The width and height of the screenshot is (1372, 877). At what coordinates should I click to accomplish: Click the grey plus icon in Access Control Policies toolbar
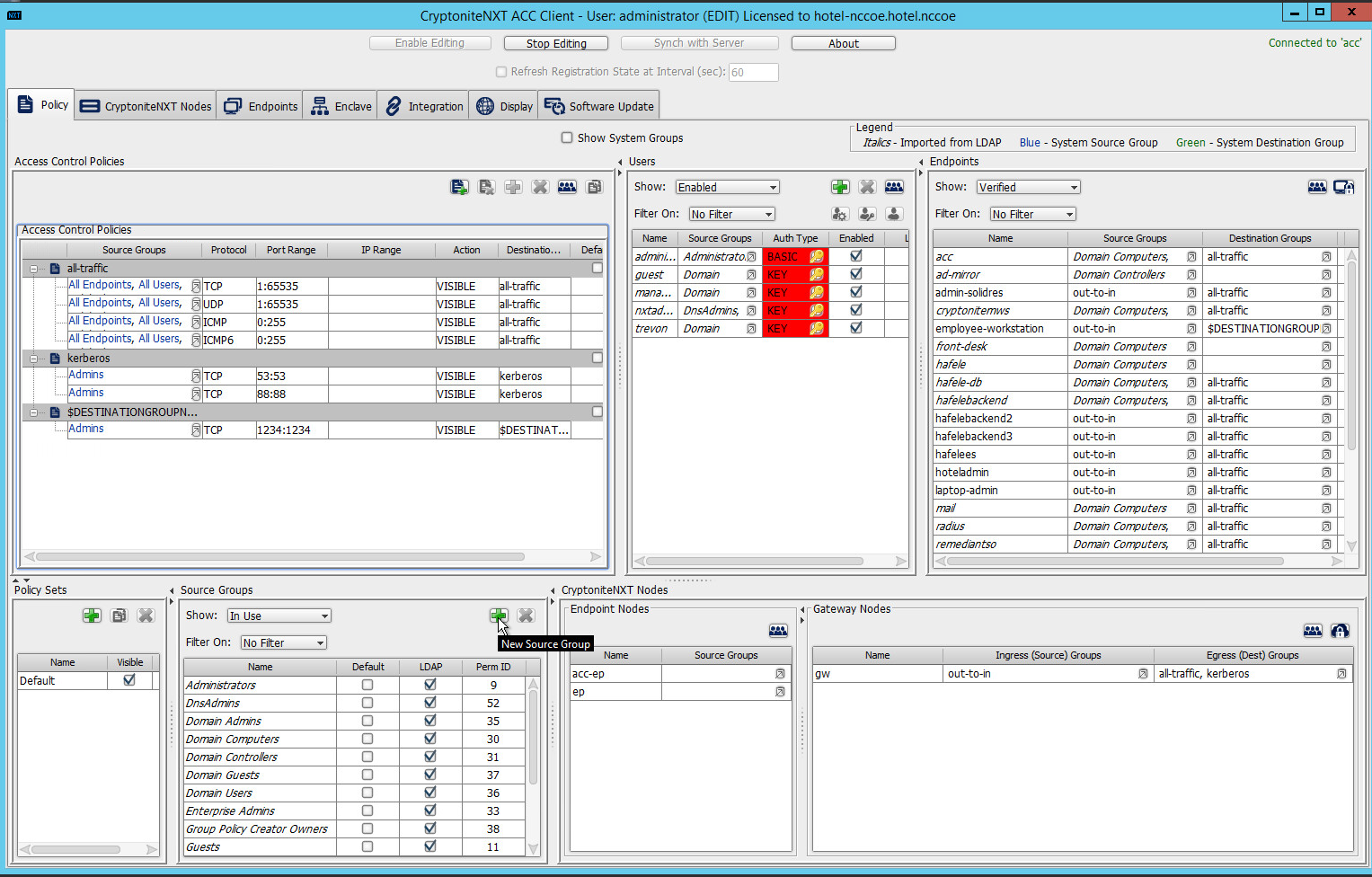(x=513, y=187)
